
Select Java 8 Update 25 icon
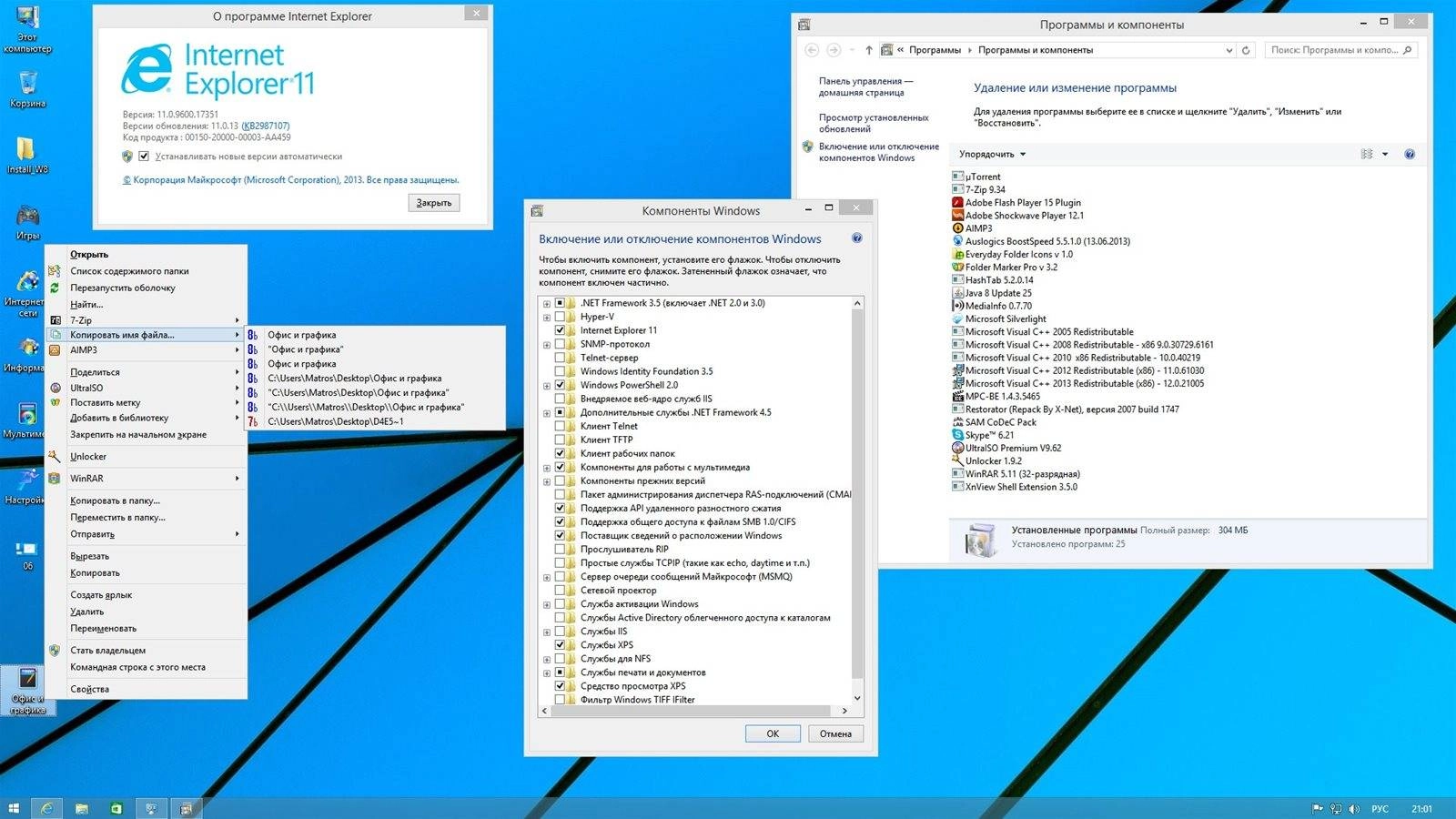(x=957, y=293)
